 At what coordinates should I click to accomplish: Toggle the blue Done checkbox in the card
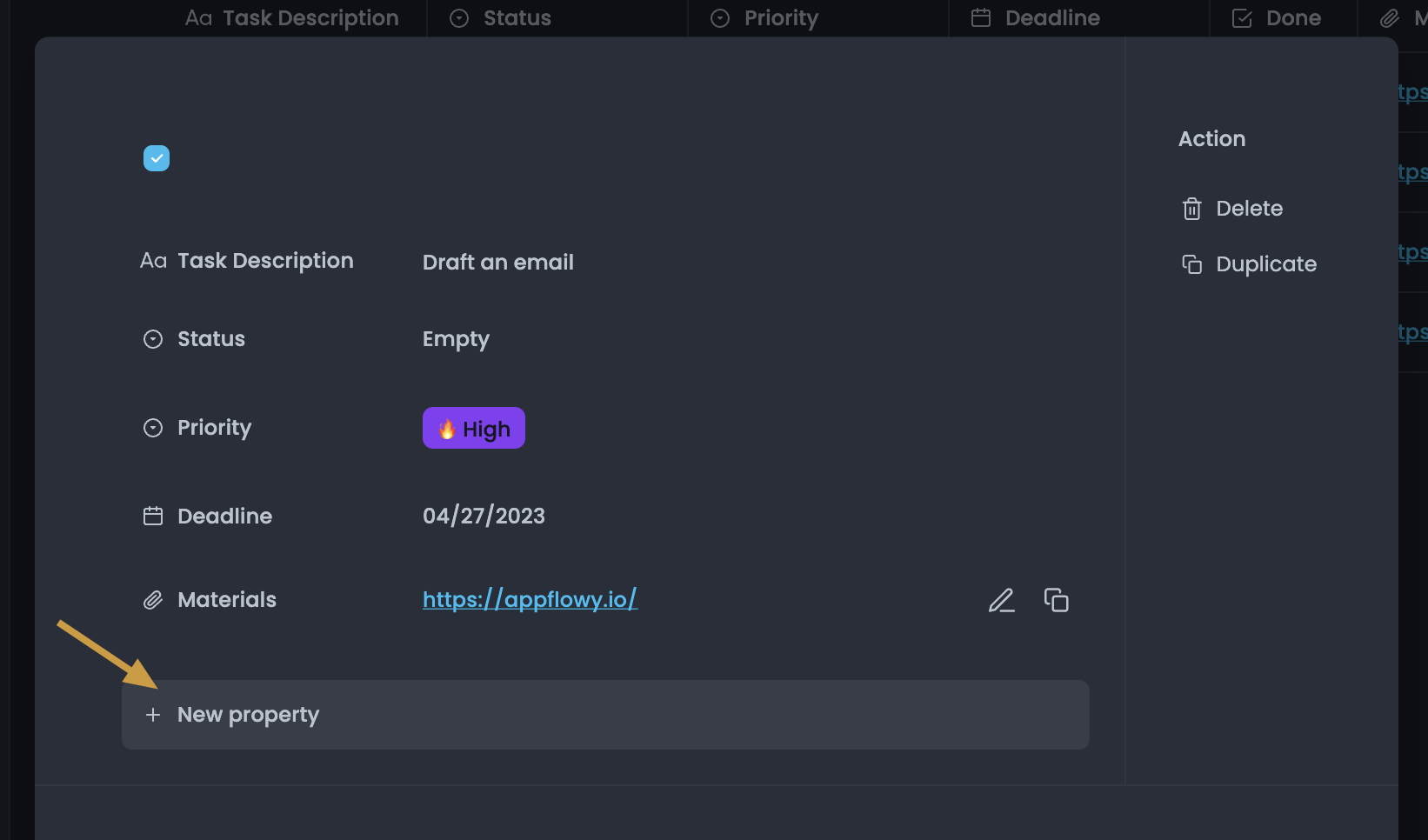coord(157,158)
